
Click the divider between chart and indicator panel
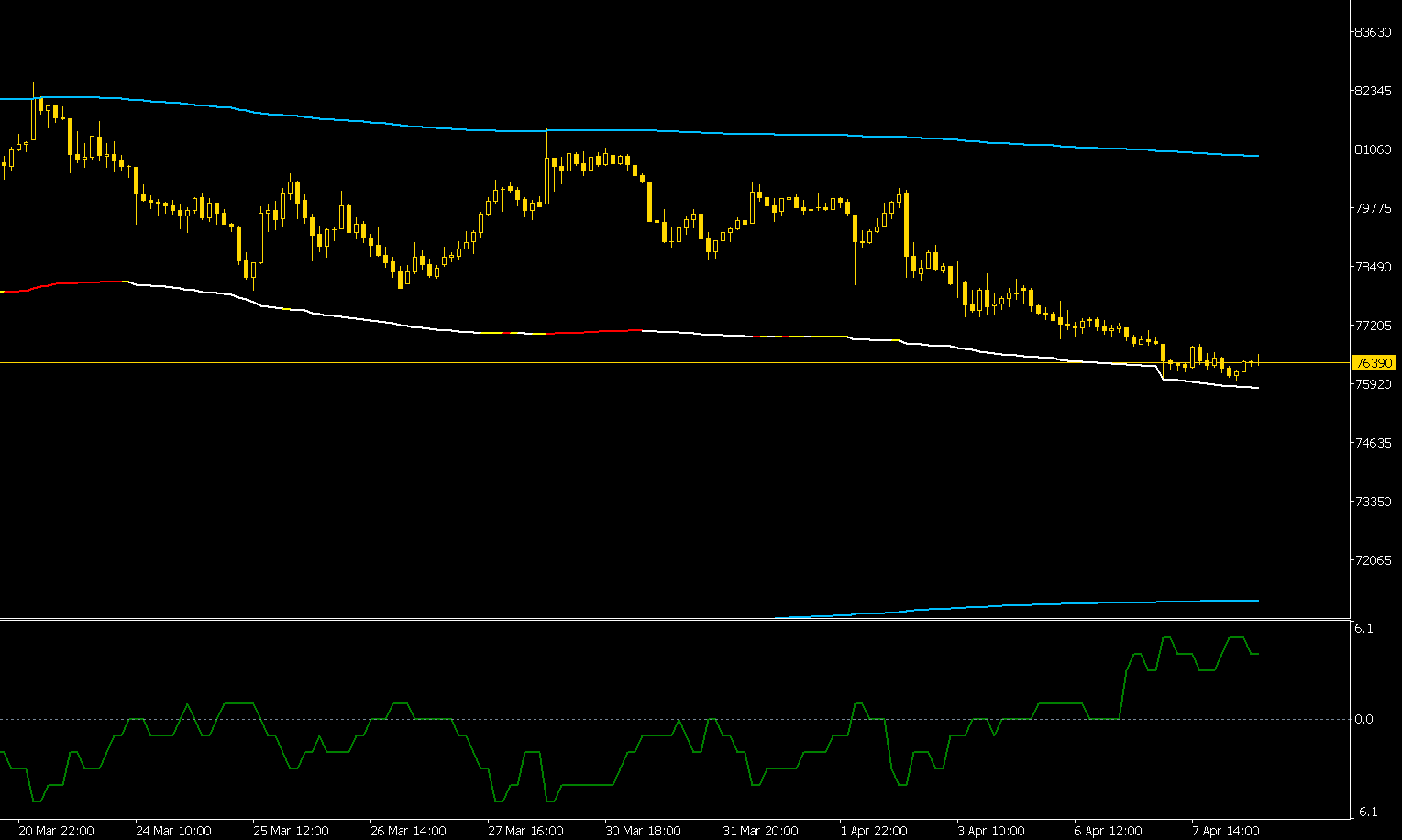click(x=642, y=620)
